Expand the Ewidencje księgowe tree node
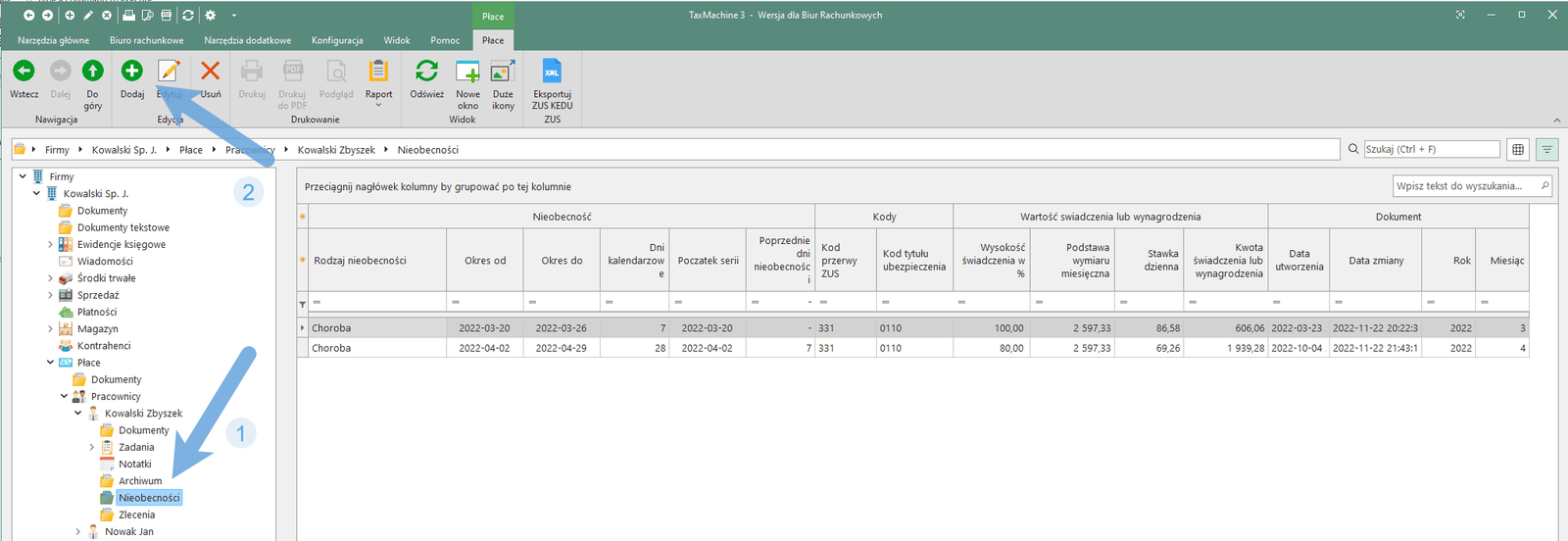Image resolution: width=1568 pixels, height=541 pixels. tap(51, 245)
